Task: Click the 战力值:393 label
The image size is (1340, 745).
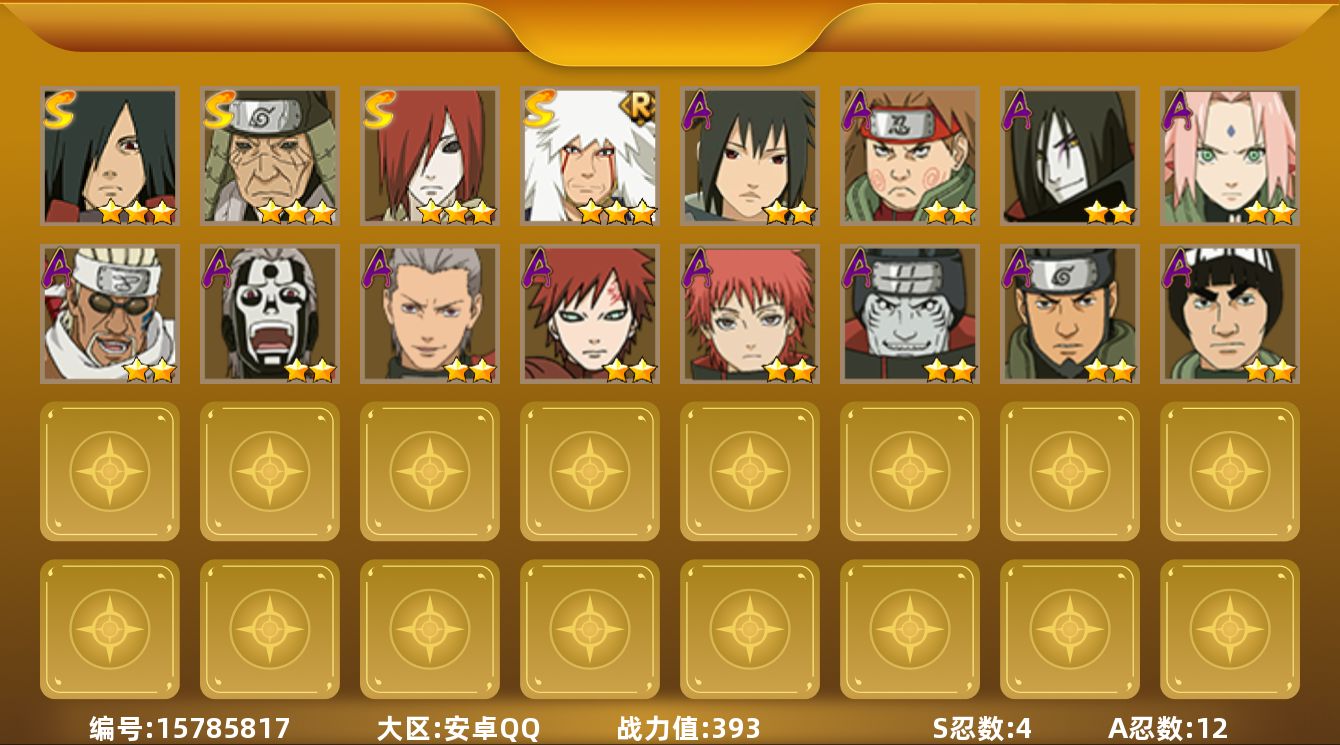Action: pos(689,728)
